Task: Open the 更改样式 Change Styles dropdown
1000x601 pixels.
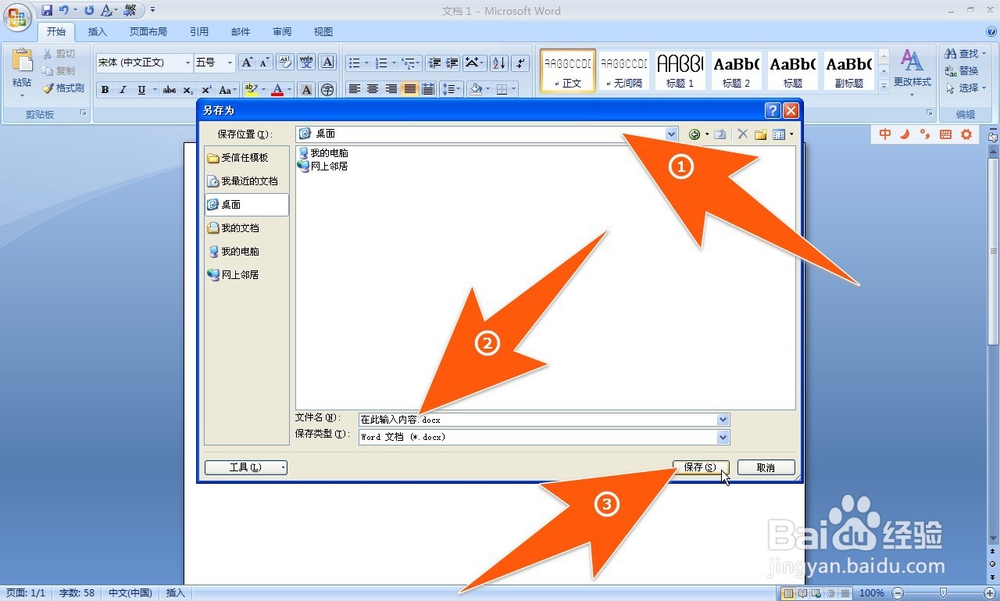Action: tap(912, 73)
